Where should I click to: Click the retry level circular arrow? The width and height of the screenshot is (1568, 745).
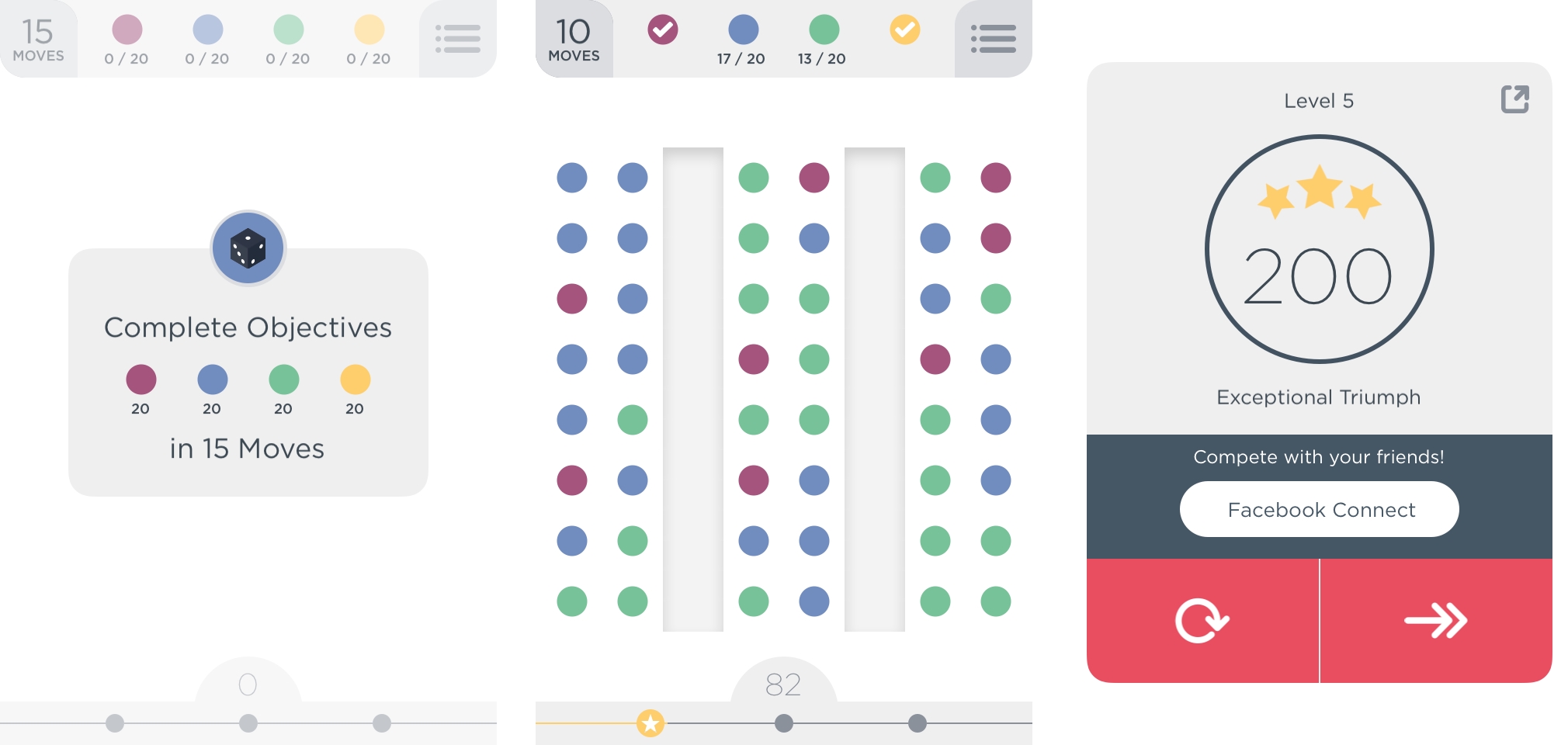pyautogui.click(x=1202, y=621)
